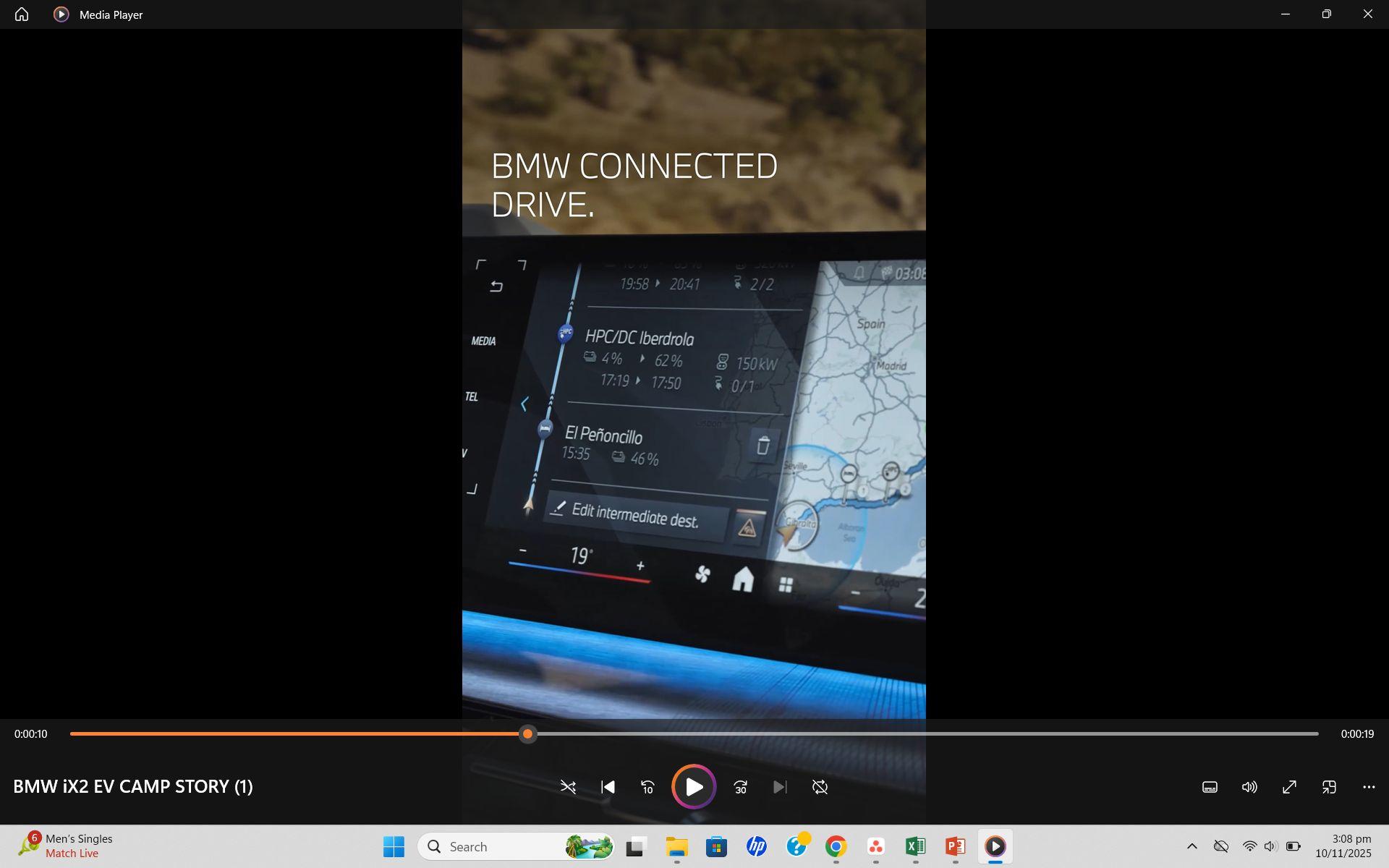The width and height of the screenshot is (1389, 868).
Task: Click the Home icon in Media Player
Action: (x=22, y=14)
